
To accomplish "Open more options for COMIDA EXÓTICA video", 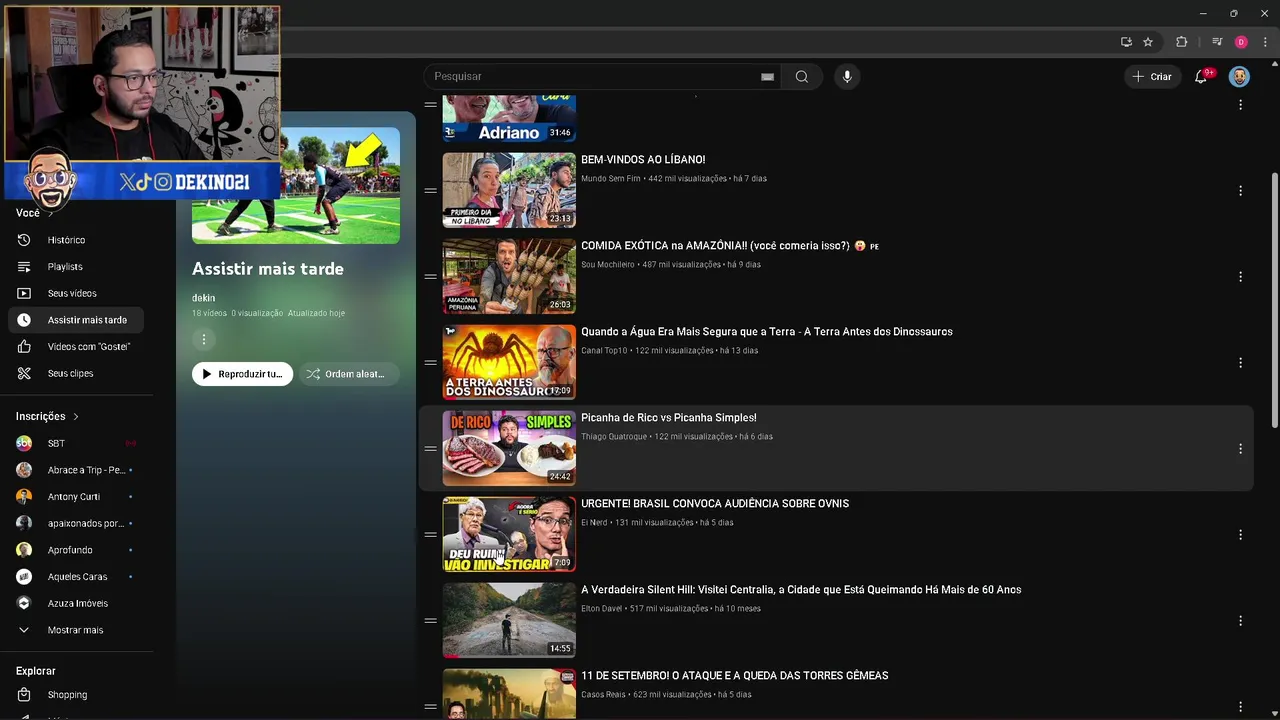I will point(1240,277).
